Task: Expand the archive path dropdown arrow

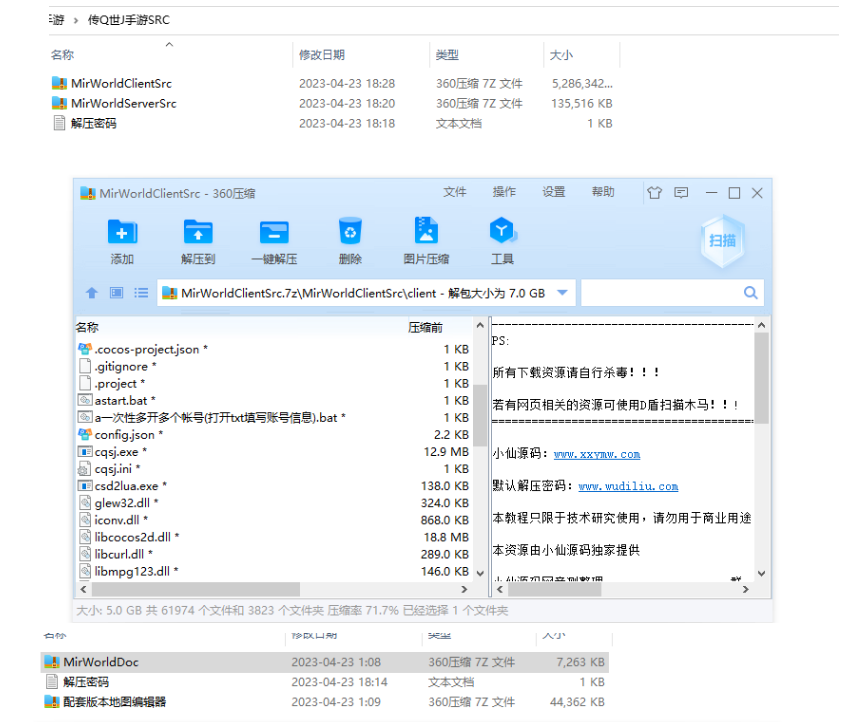Action: coord(562,293)
